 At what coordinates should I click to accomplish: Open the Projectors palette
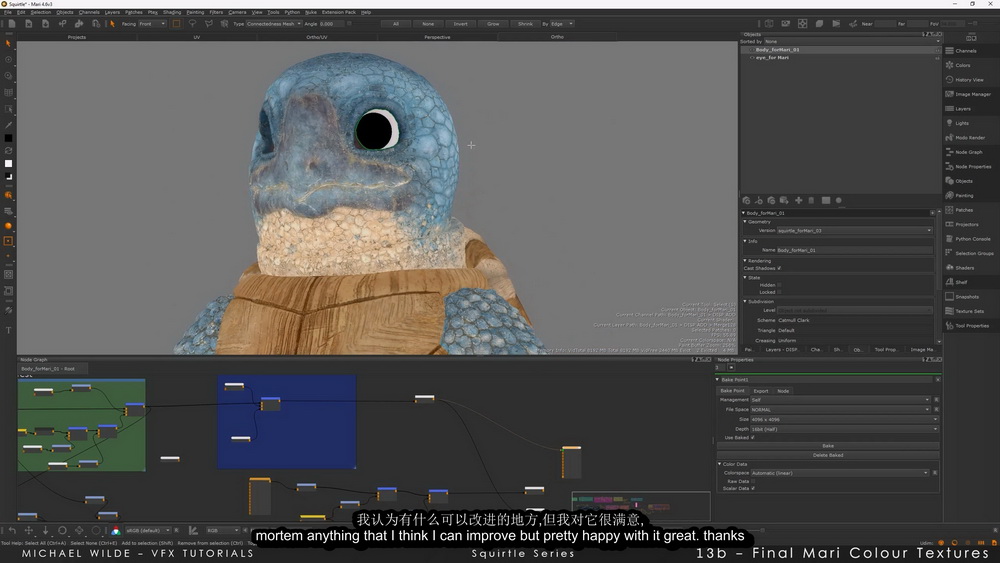tap(966, 224)
